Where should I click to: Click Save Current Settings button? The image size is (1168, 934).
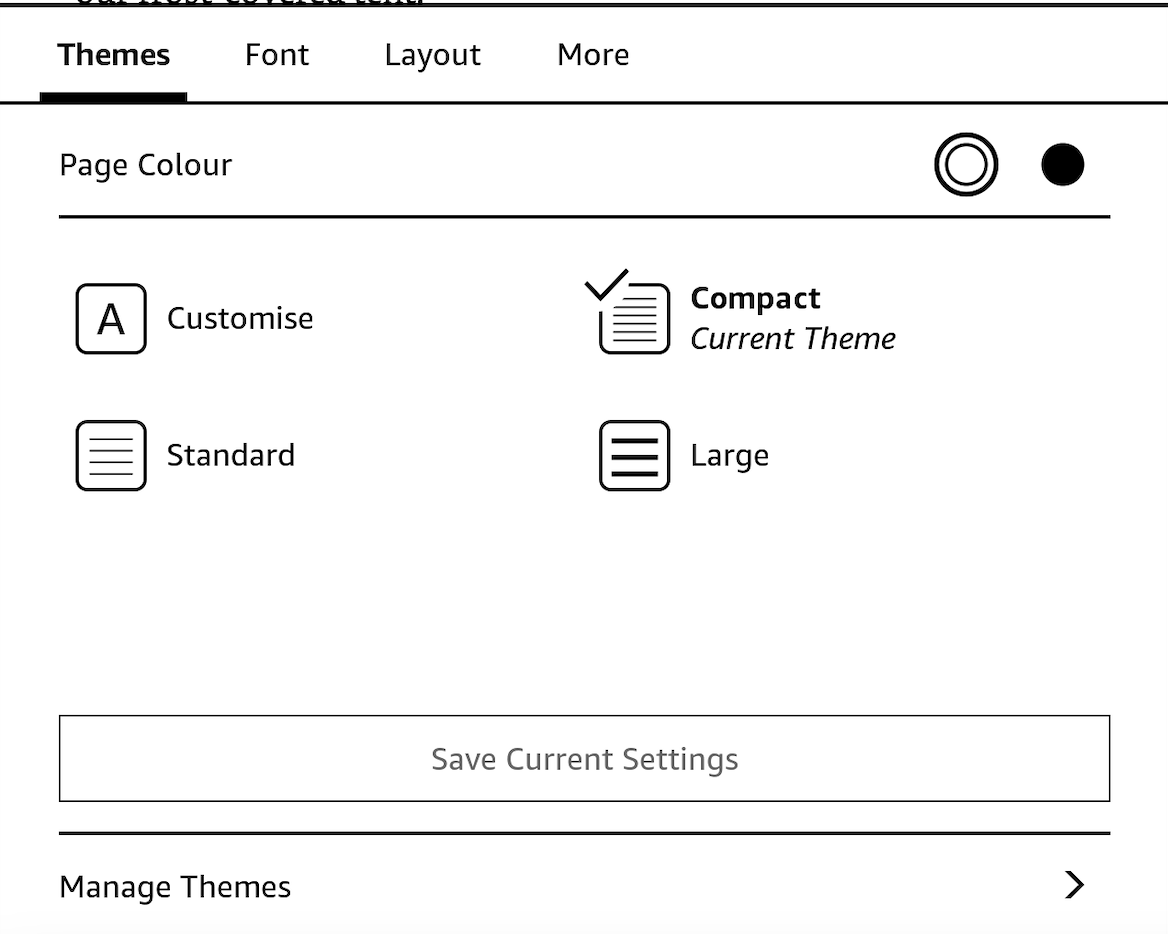click(x=585, y=758)
